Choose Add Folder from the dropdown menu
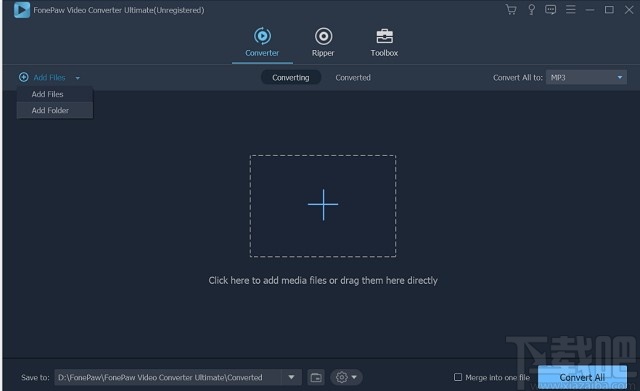The width and height of the screenshot is (640, 391). click(x=55, y=110)
